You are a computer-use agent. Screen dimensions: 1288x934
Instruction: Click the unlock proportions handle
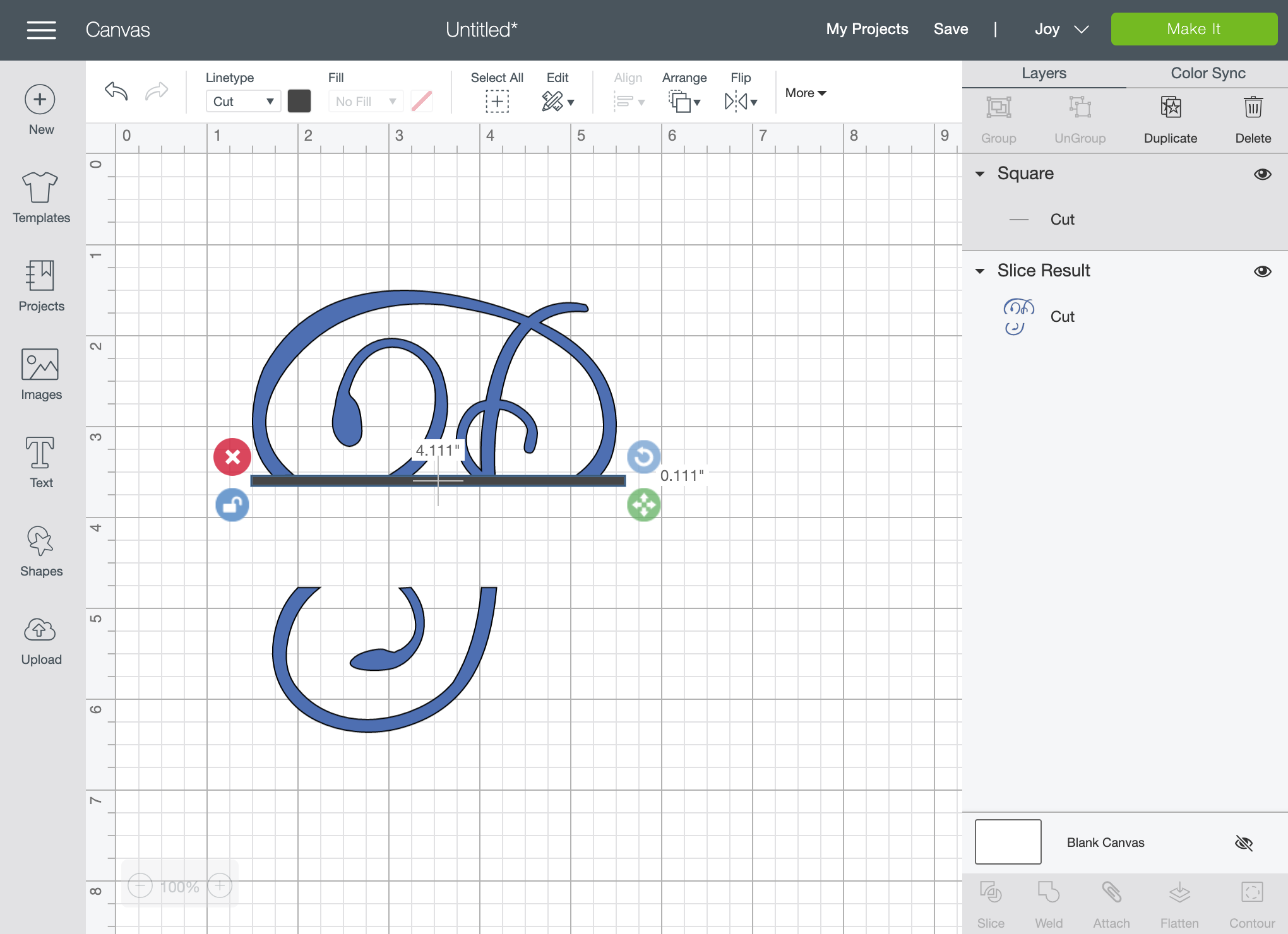(x=232, y=505)
